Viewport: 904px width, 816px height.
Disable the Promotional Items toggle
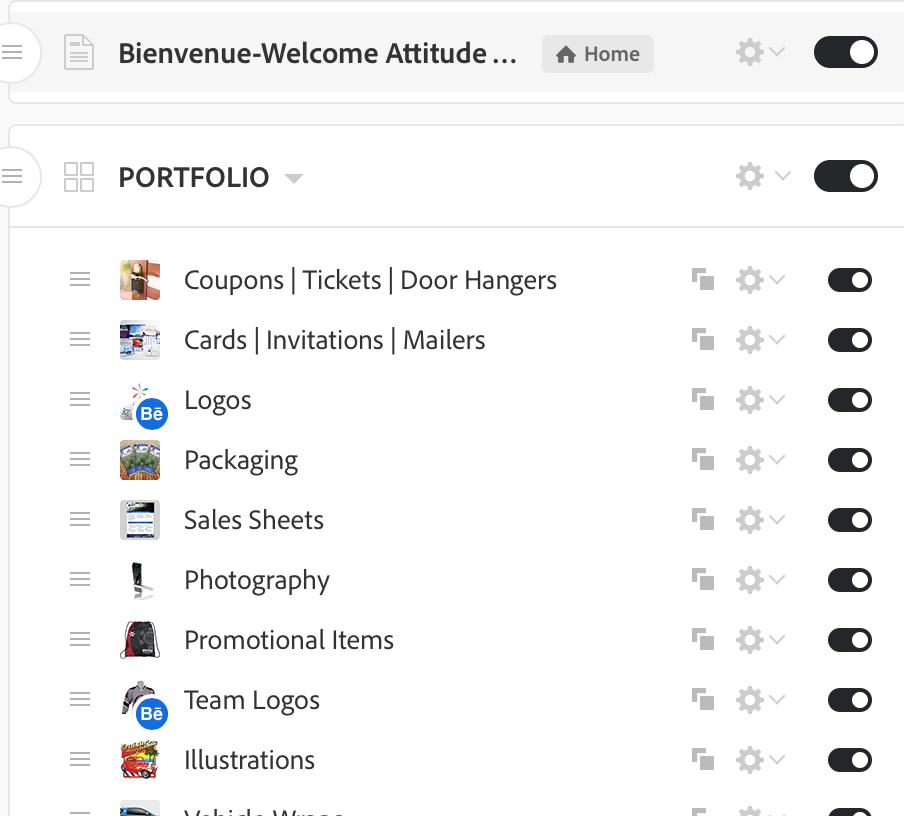click(849, 640)
